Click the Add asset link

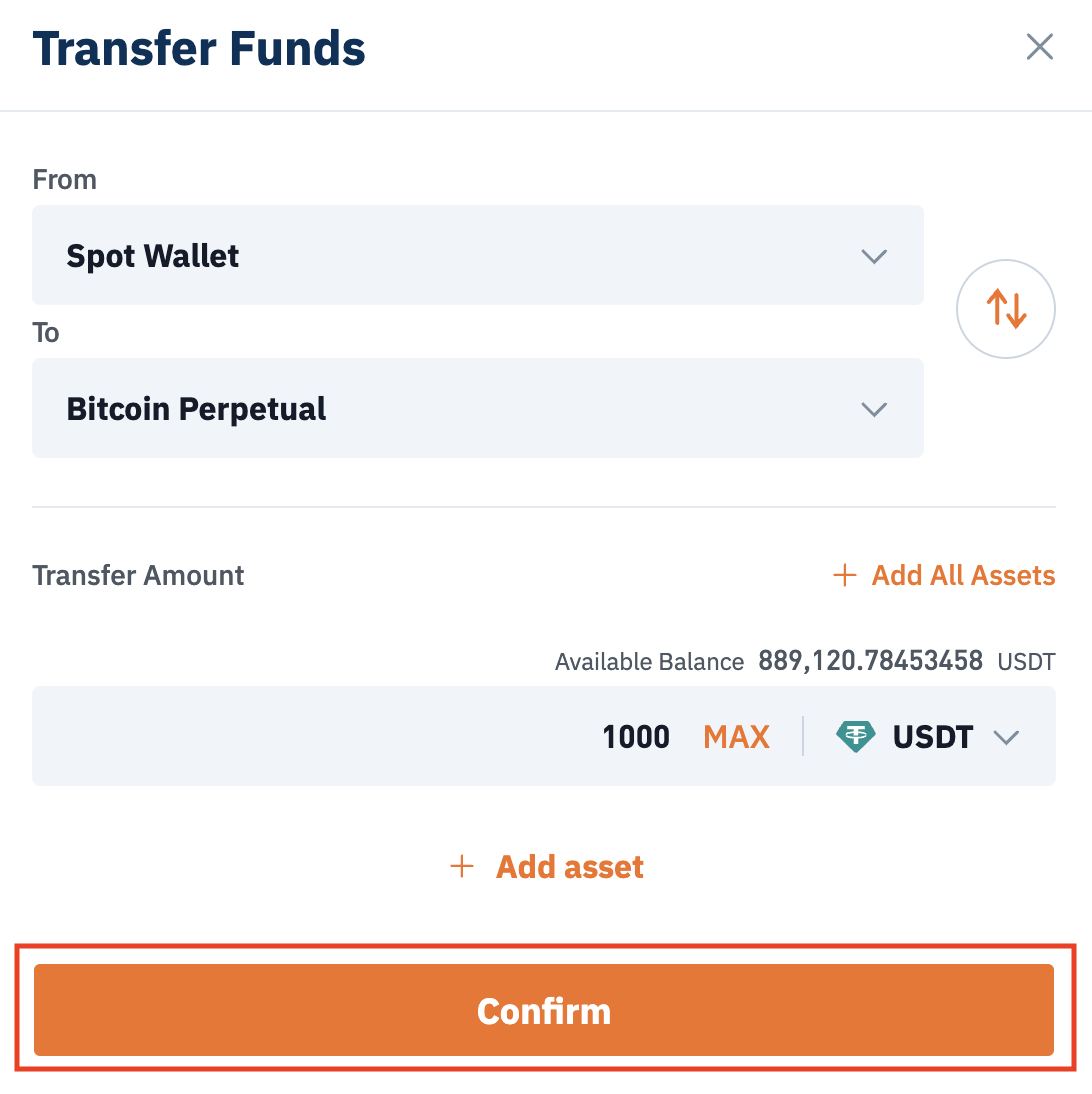(569, 867)
